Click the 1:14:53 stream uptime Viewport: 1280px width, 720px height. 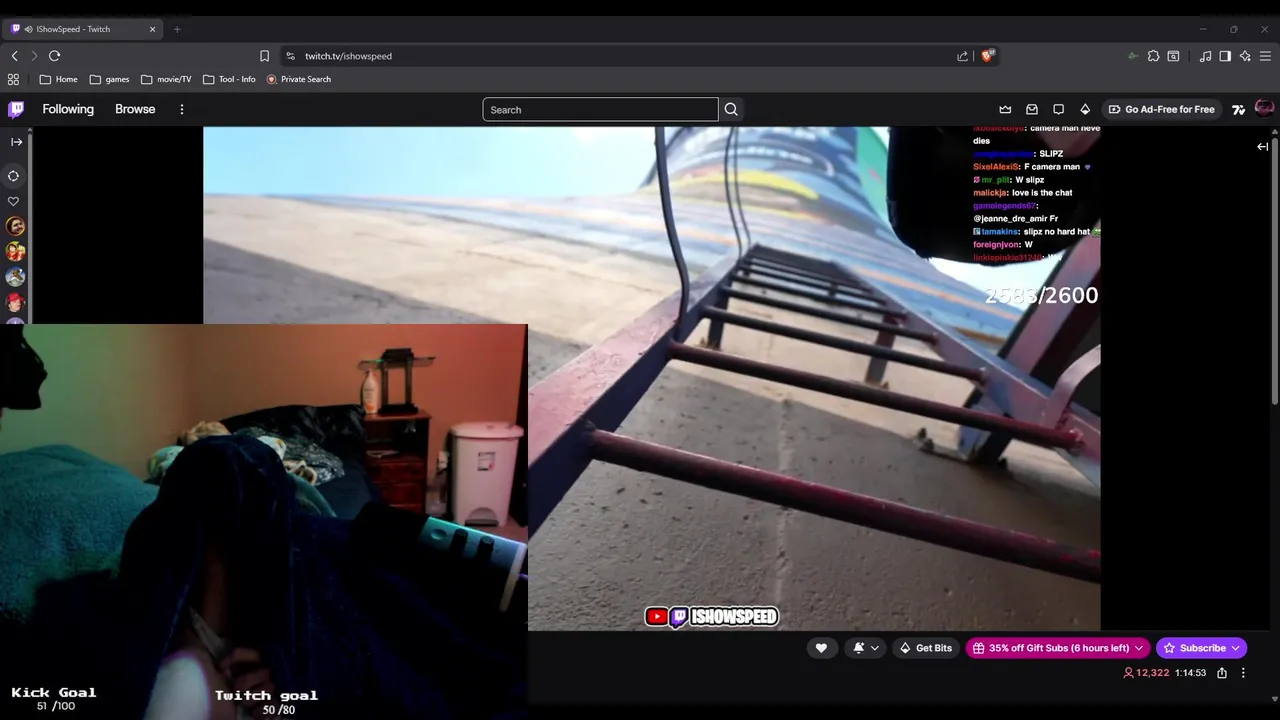(1190, 673)
